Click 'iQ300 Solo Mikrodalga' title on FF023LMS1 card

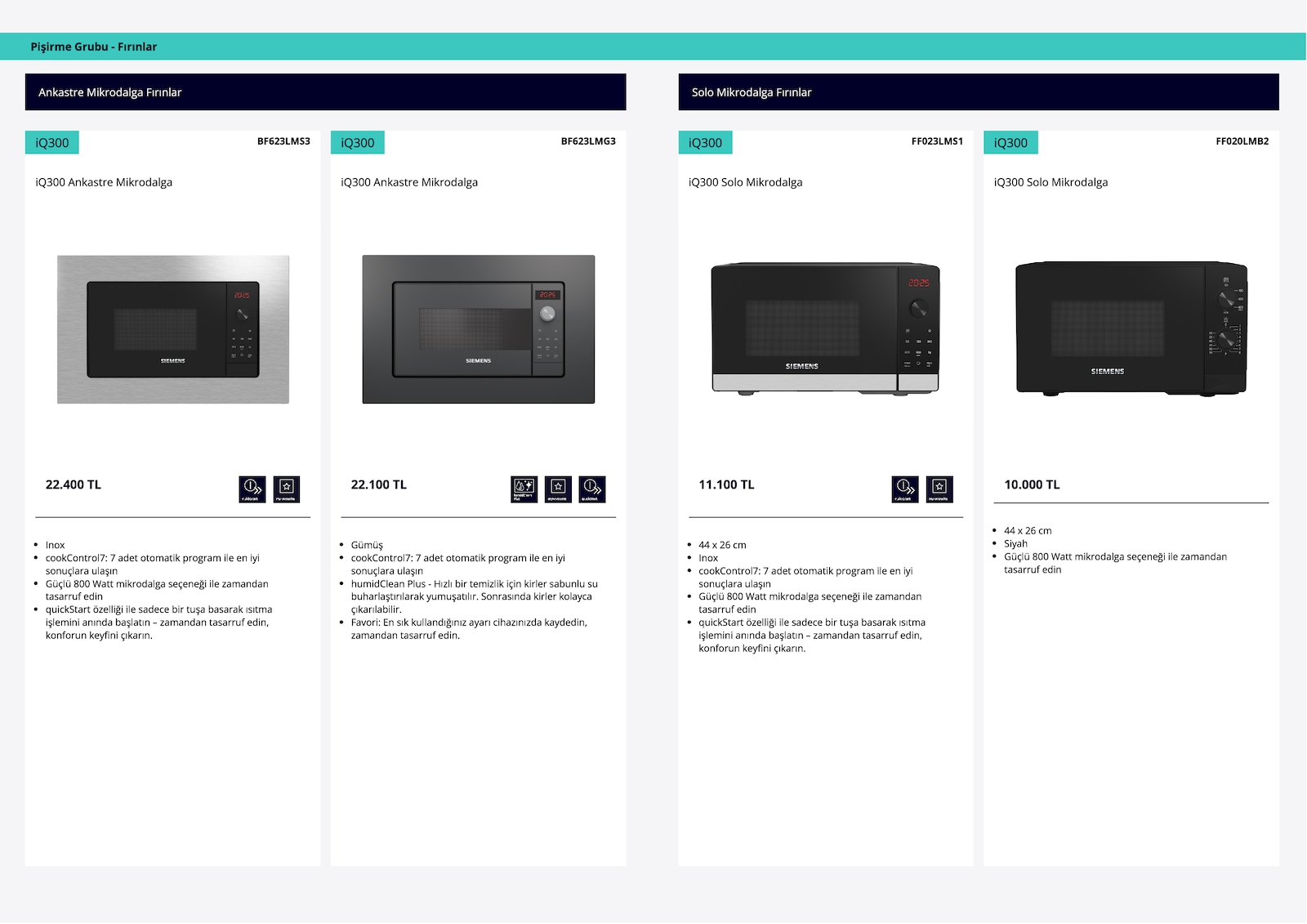coord(746,182)
